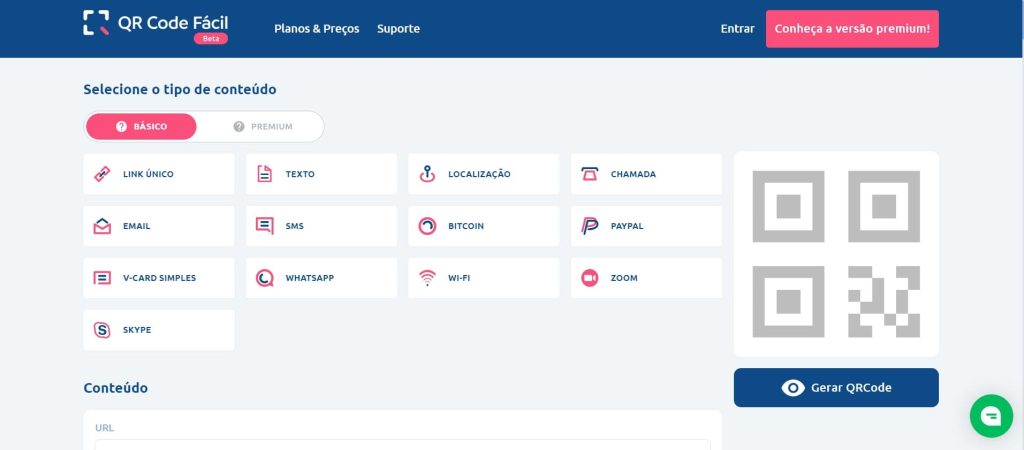Choose the Bitcoin content type icon
Screen dimensions: 1024x450
click(427, 226)
